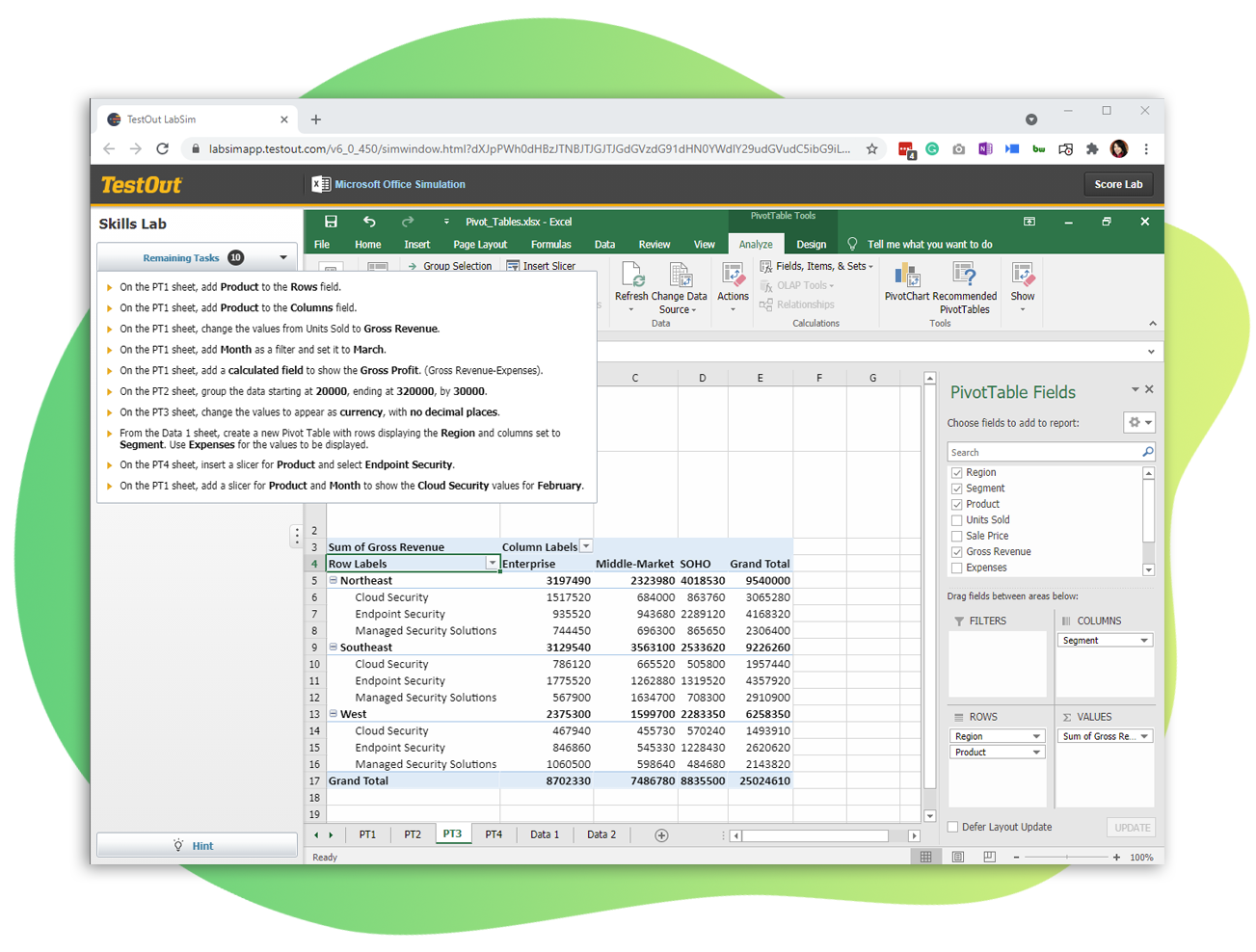Open the Insert ribbon tab
This screenshot has width=1256, height=952.
click(x=417, y=244)
